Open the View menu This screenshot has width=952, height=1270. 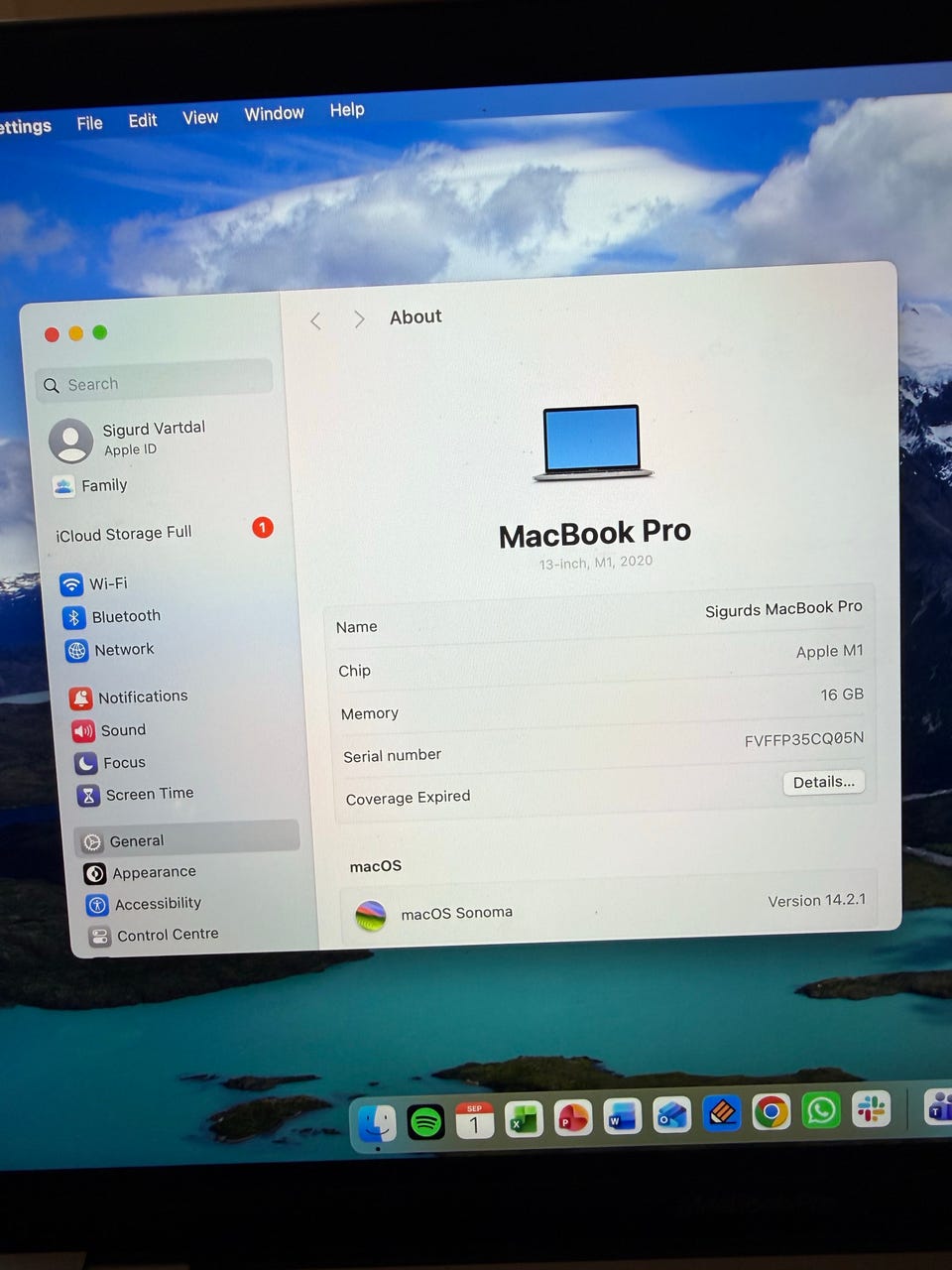coord(200,117)
